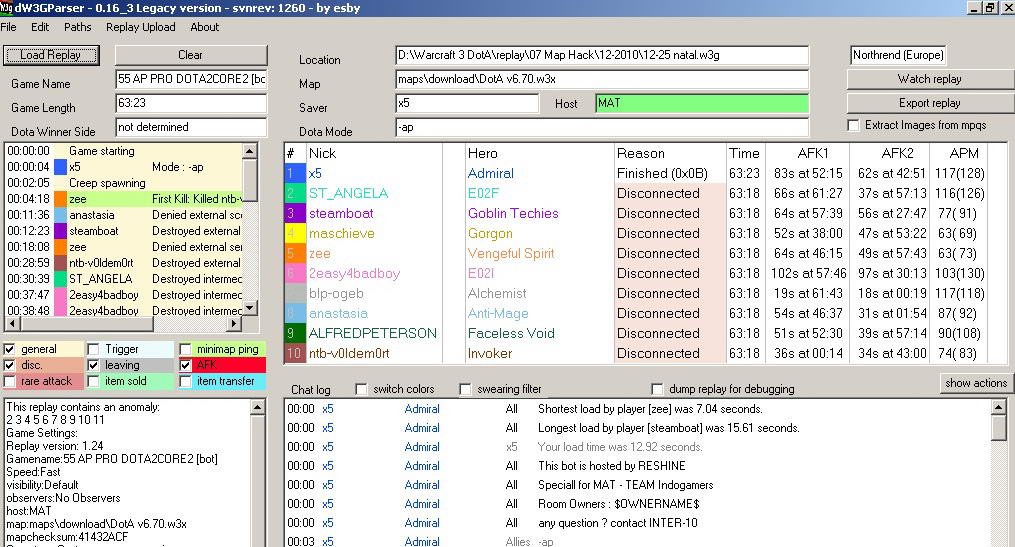
Task: Toggle the general events checkbox
Action: [x=10, y=349]
